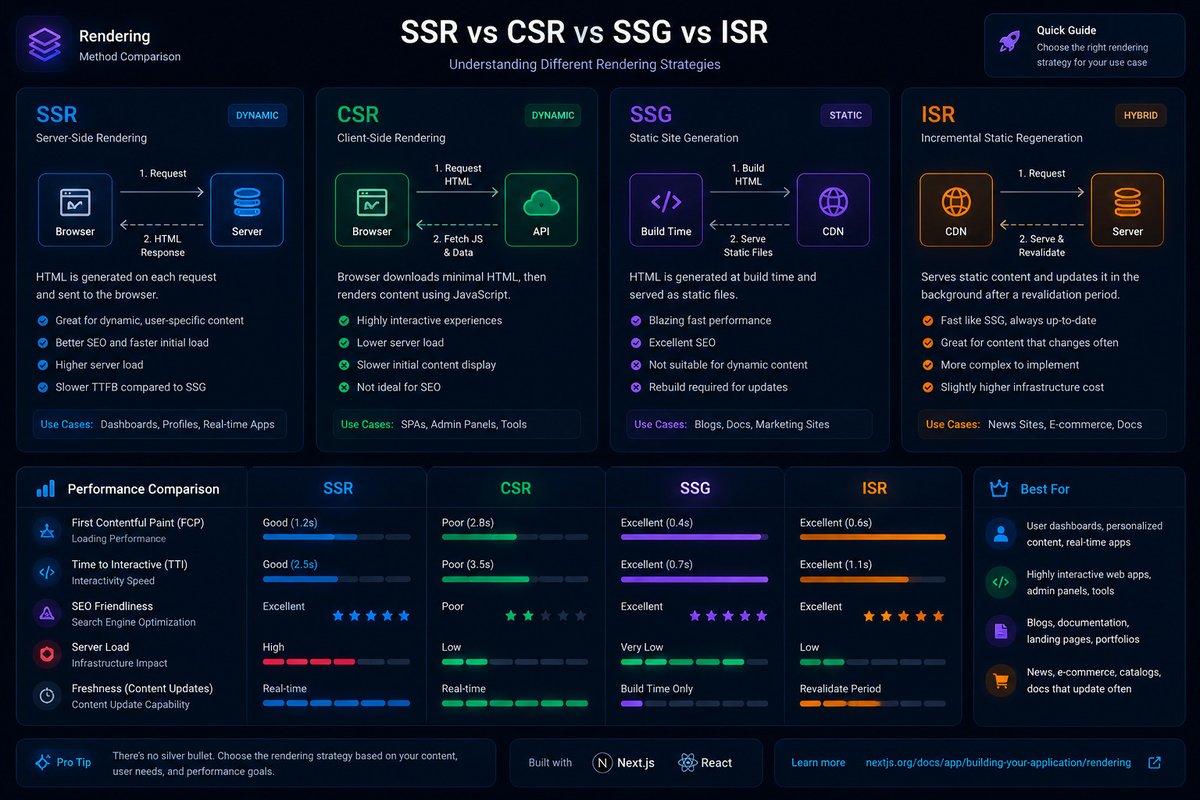Screen dimensions: 1200x800
Task: Open the nextjs.org rendering docs link
Action: [998, 763]
